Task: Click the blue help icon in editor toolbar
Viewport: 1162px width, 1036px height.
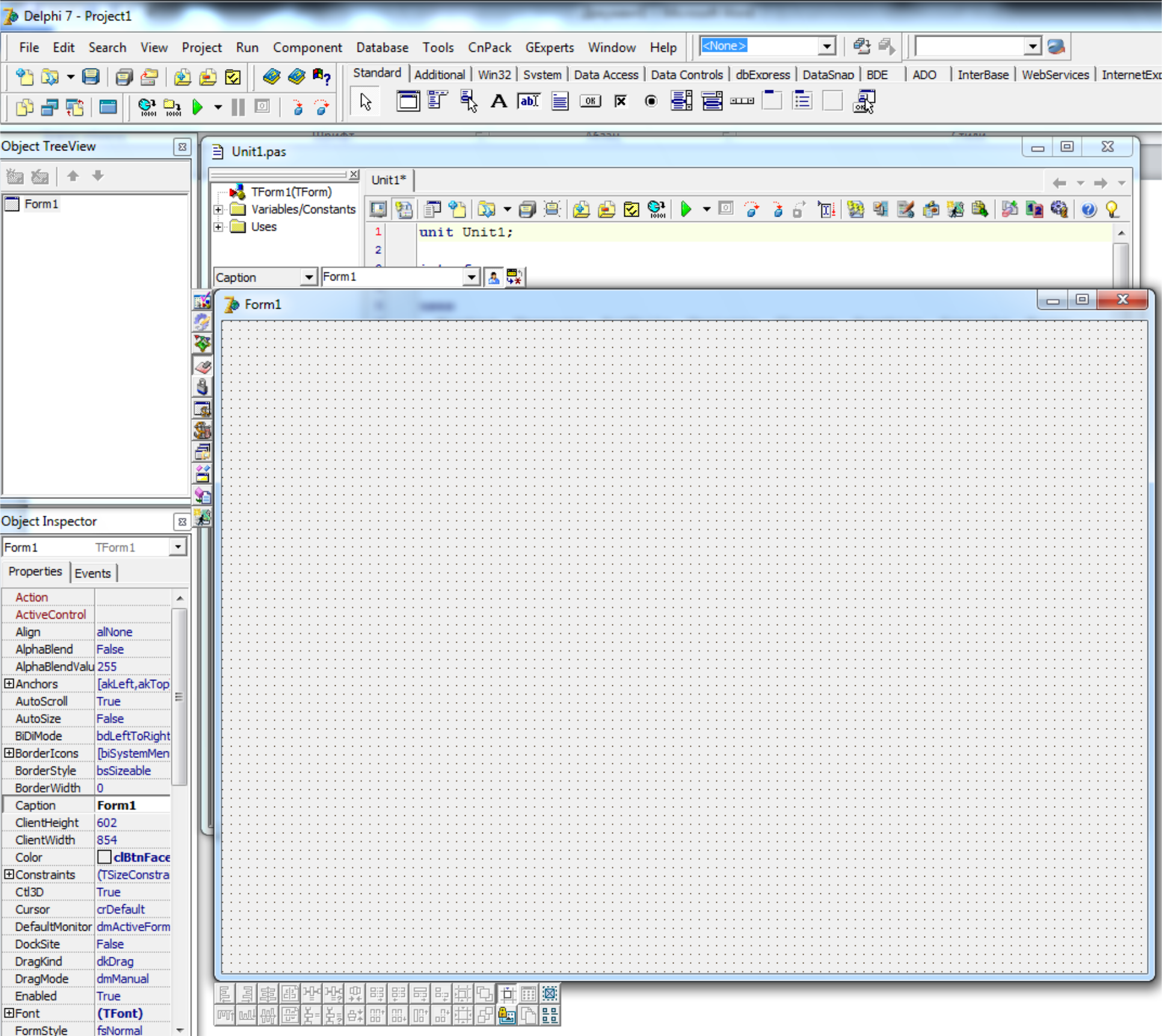Action: pyautogui.click(x=1088, y=209)
